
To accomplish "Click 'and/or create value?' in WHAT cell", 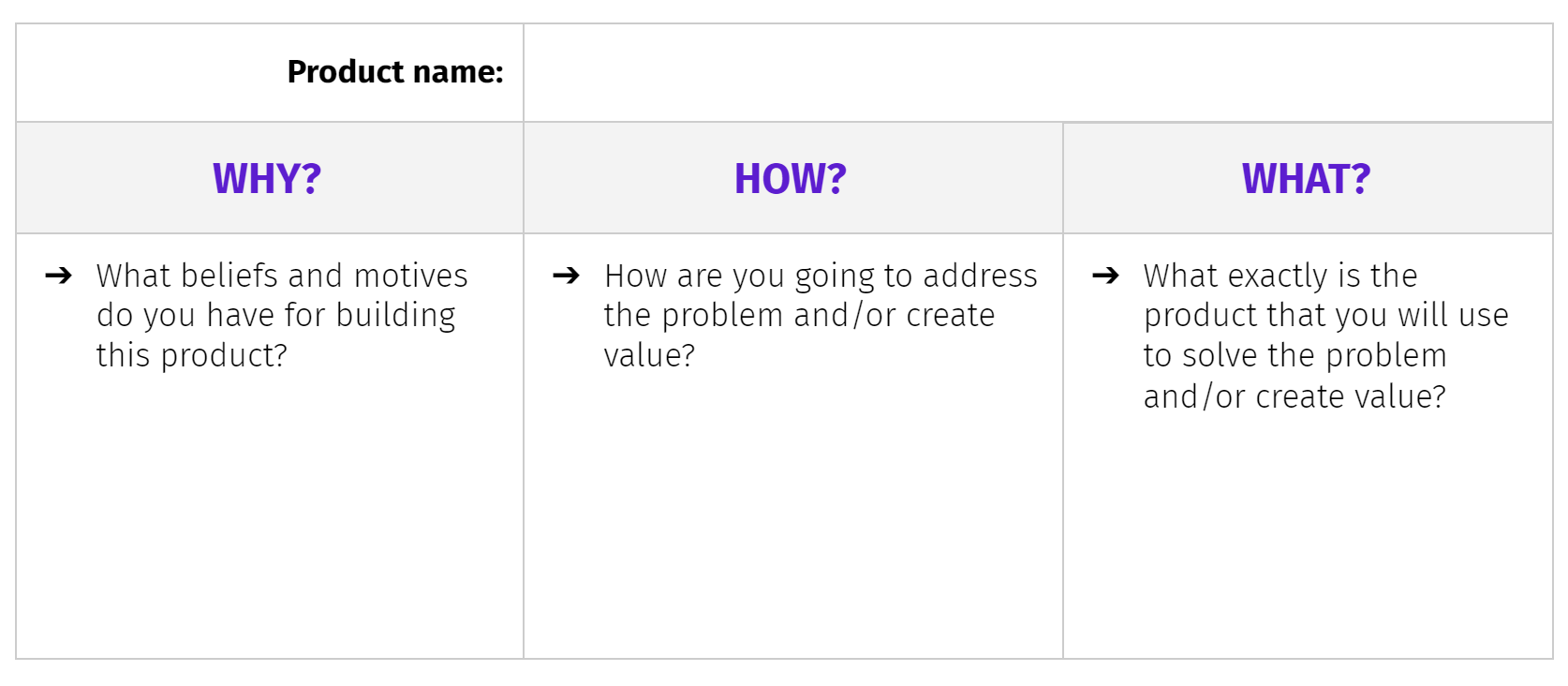I will point(1294,396).
